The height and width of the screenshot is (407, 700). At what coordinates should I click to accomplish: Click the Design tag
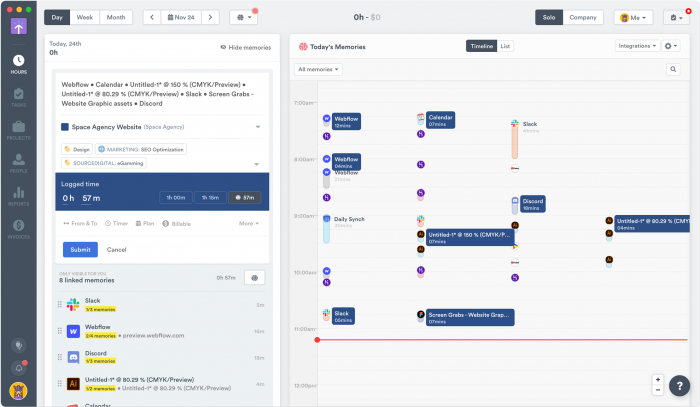tap(77, 150)
